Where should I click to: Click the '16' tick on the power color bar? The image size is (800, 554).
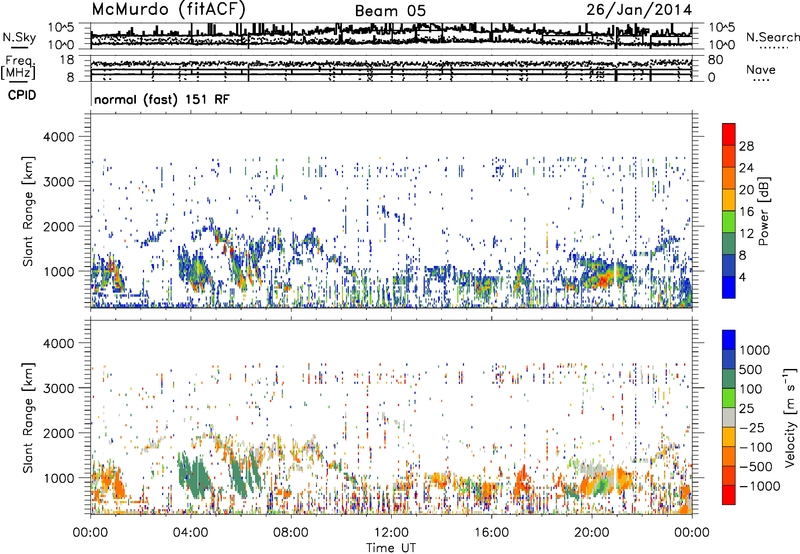[746, 212]
